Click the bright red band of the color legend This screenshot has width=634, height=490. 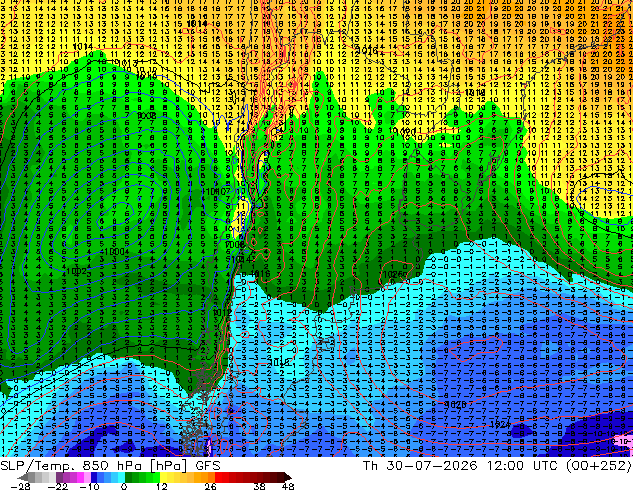218,477
